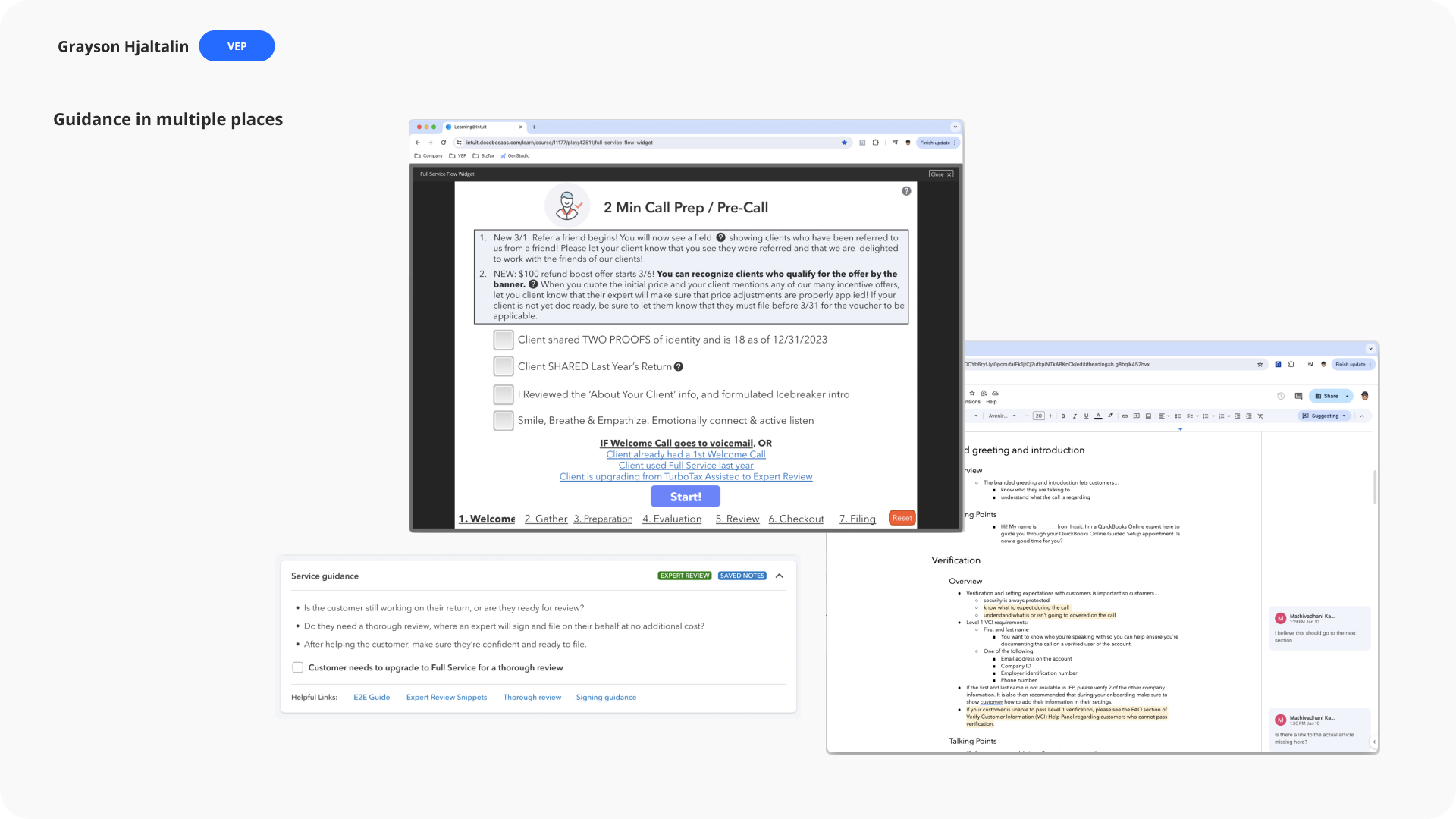Go to the '2. Gather' step tab
This screenshot has height=819, width=1456.
546,519
